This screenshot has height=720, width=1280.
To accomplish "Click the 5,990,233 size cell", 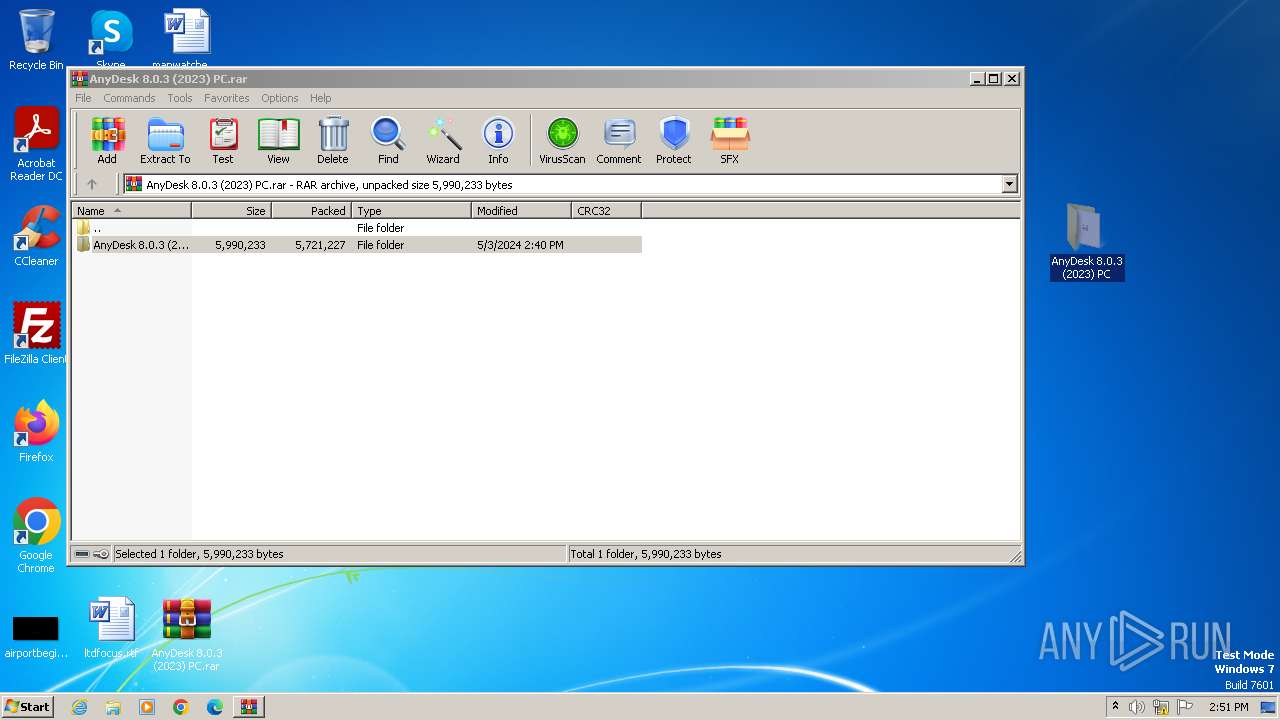I will pos(240,245).
